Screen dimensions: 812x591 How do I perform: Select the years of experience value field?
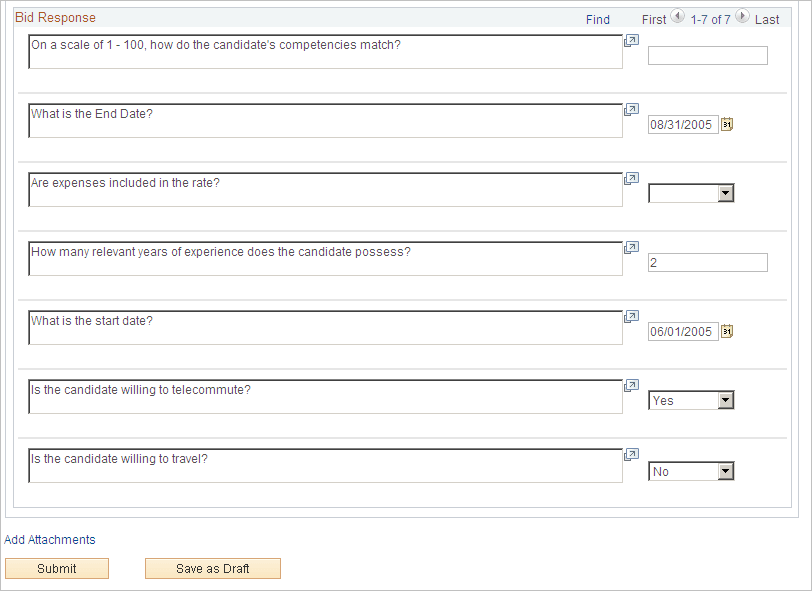pyautogui.click(x=707, y=262)
